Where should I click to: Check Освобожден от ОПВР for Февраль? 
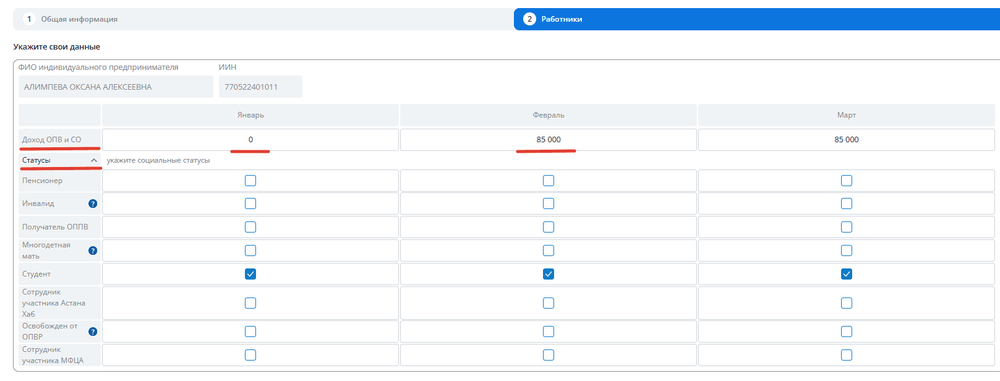[548, 331]
